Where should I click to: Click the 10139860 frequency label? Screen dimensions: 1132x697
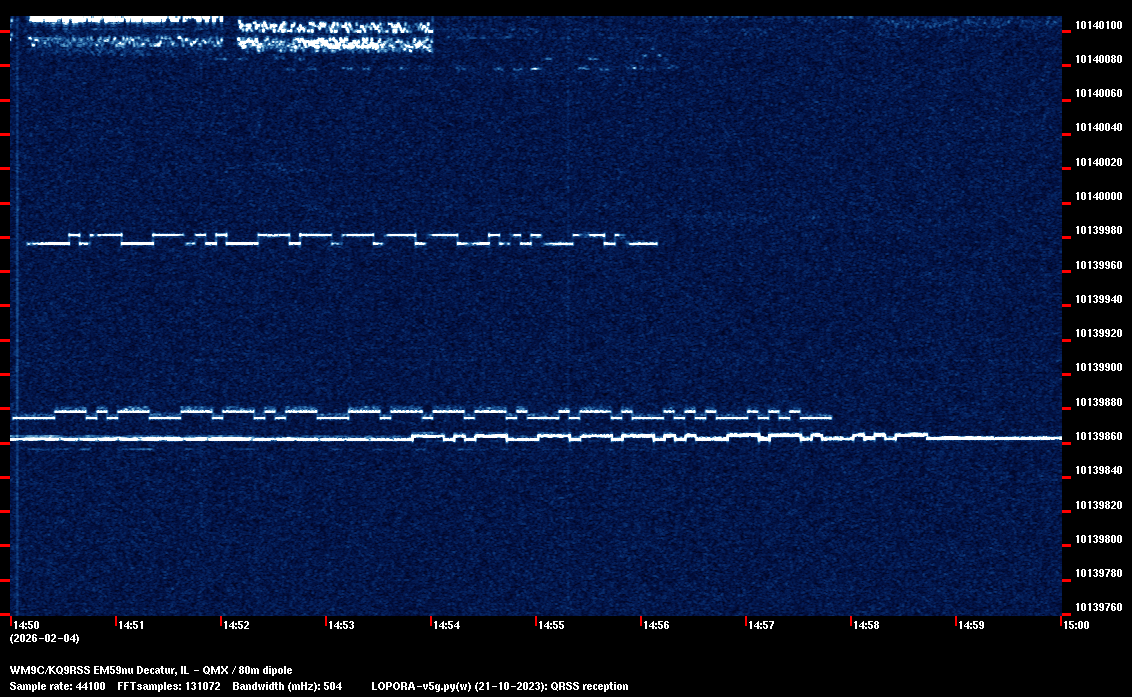click(x=1098, y=437)
